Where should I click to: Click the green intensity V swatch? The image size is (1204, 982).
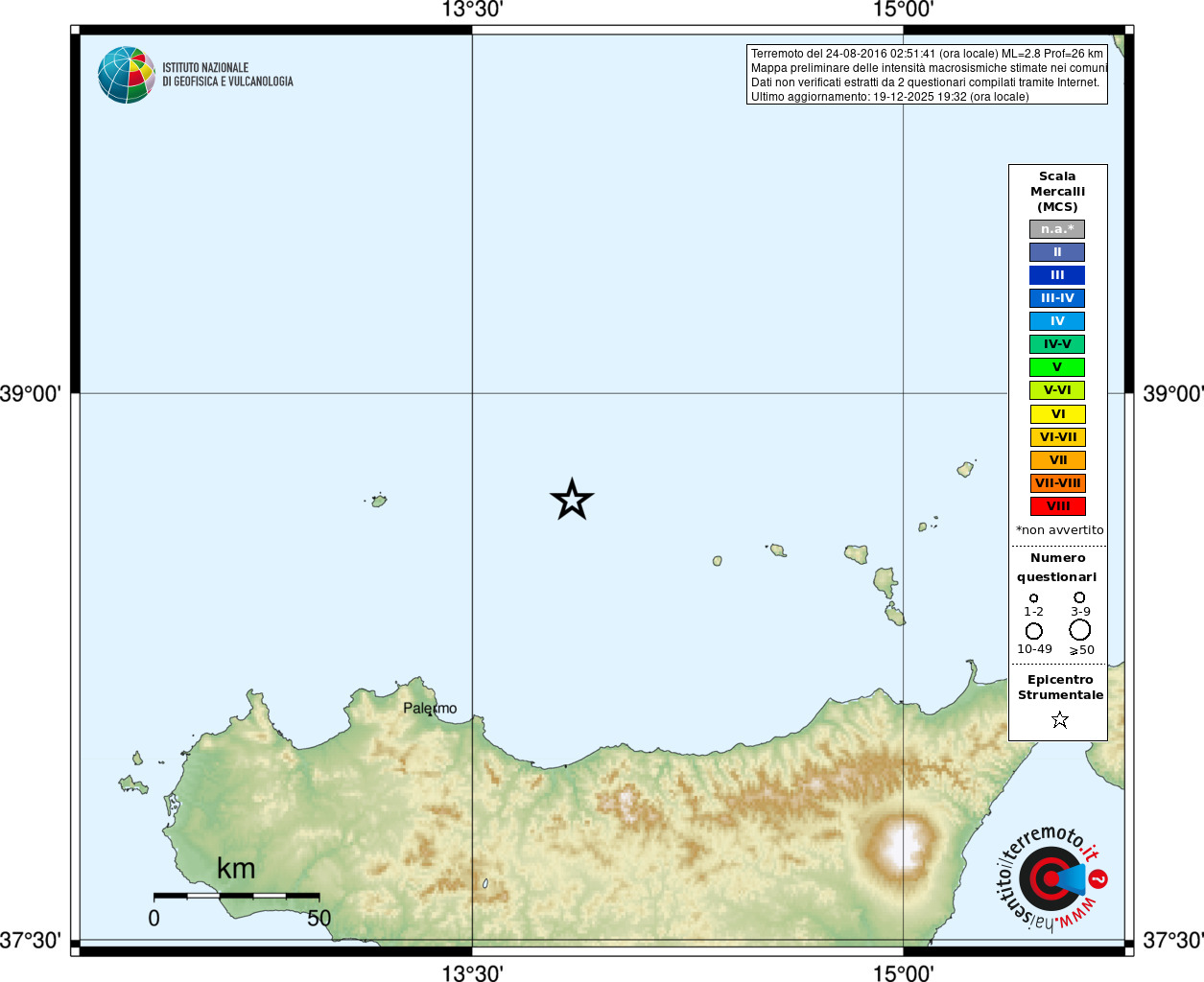point(1057,367)
